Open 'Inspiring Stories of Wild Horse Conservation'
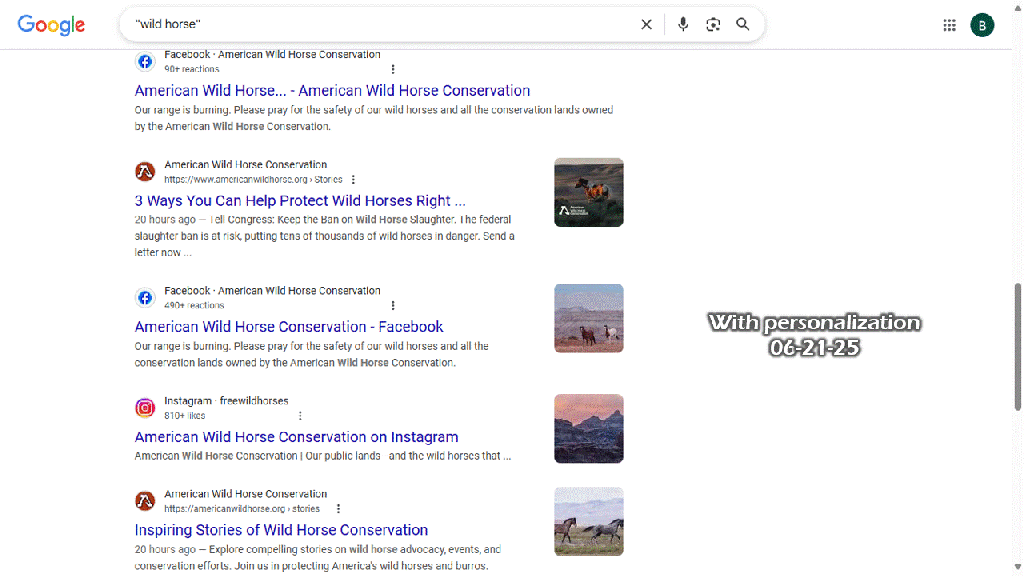The image size is (1024, 576). click(281, 530)
